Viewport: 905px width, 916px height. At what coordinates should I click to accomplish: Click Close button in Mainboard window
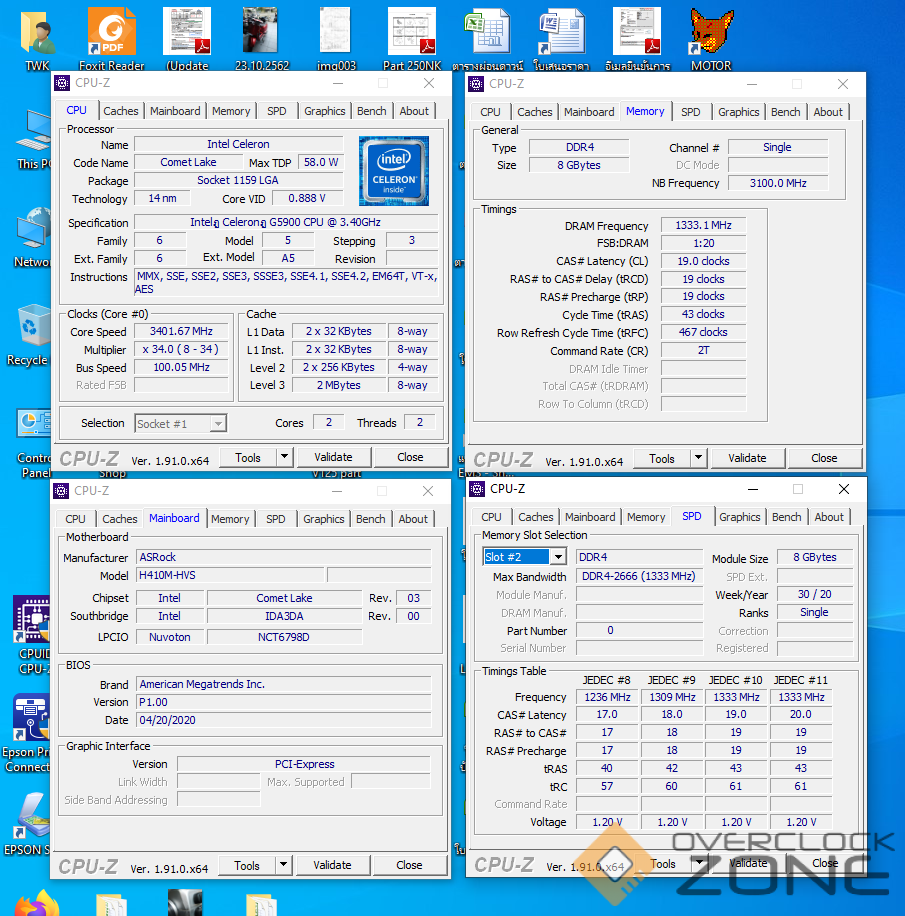[409, 865]
